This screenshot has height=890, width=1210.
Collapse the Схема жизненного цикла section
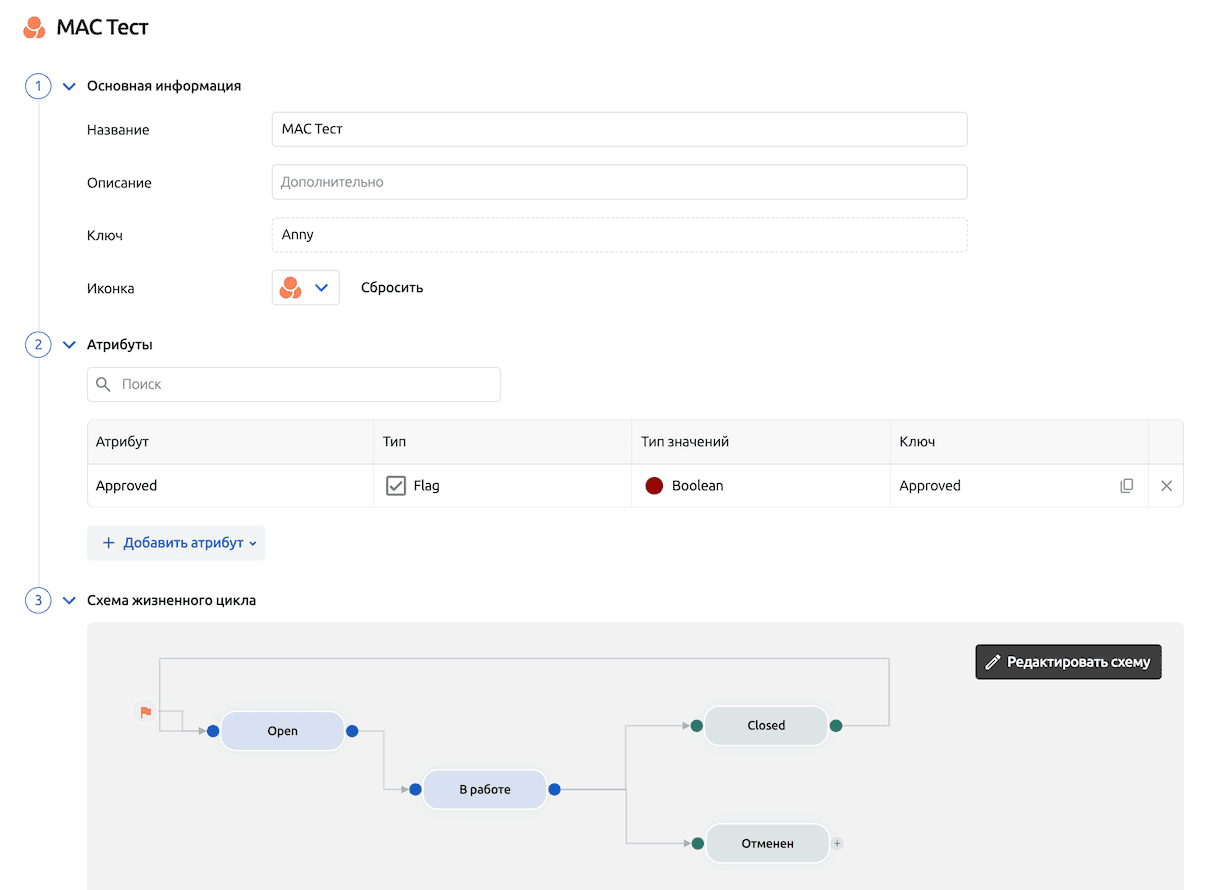[x=69, y=601]
